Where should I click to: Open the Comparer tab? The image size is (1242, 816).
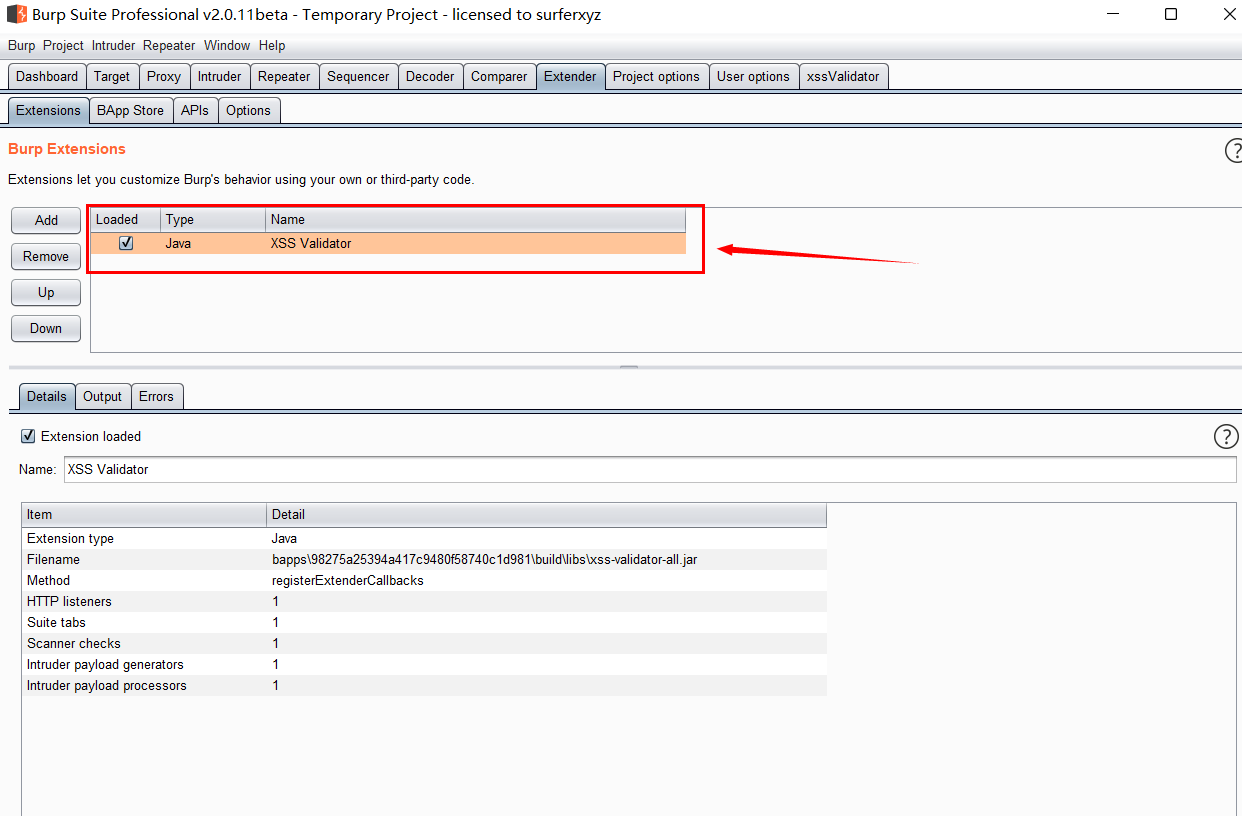[x=499, y=77]
